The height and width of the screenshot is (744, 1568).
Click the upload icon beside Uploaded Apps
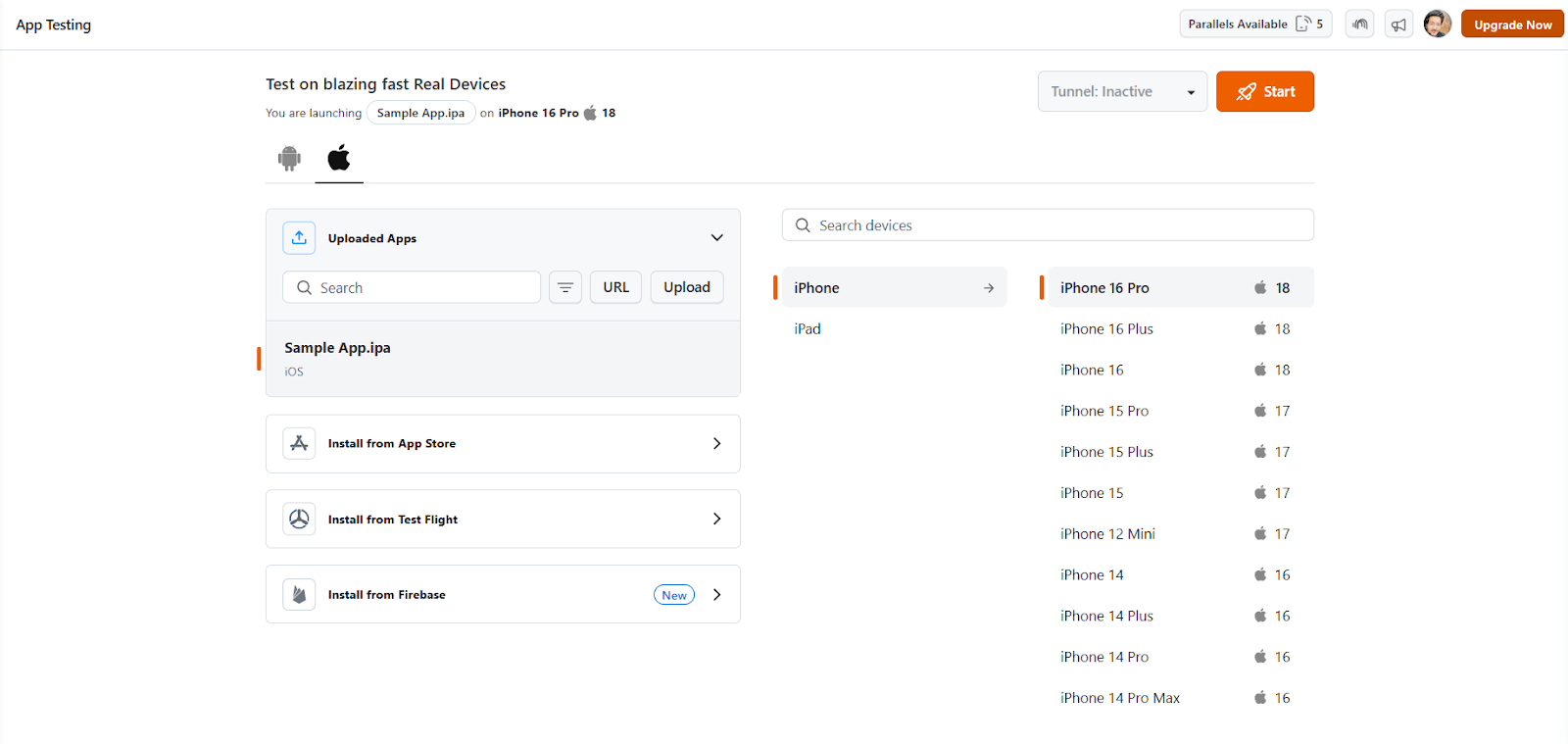point(299,238)
